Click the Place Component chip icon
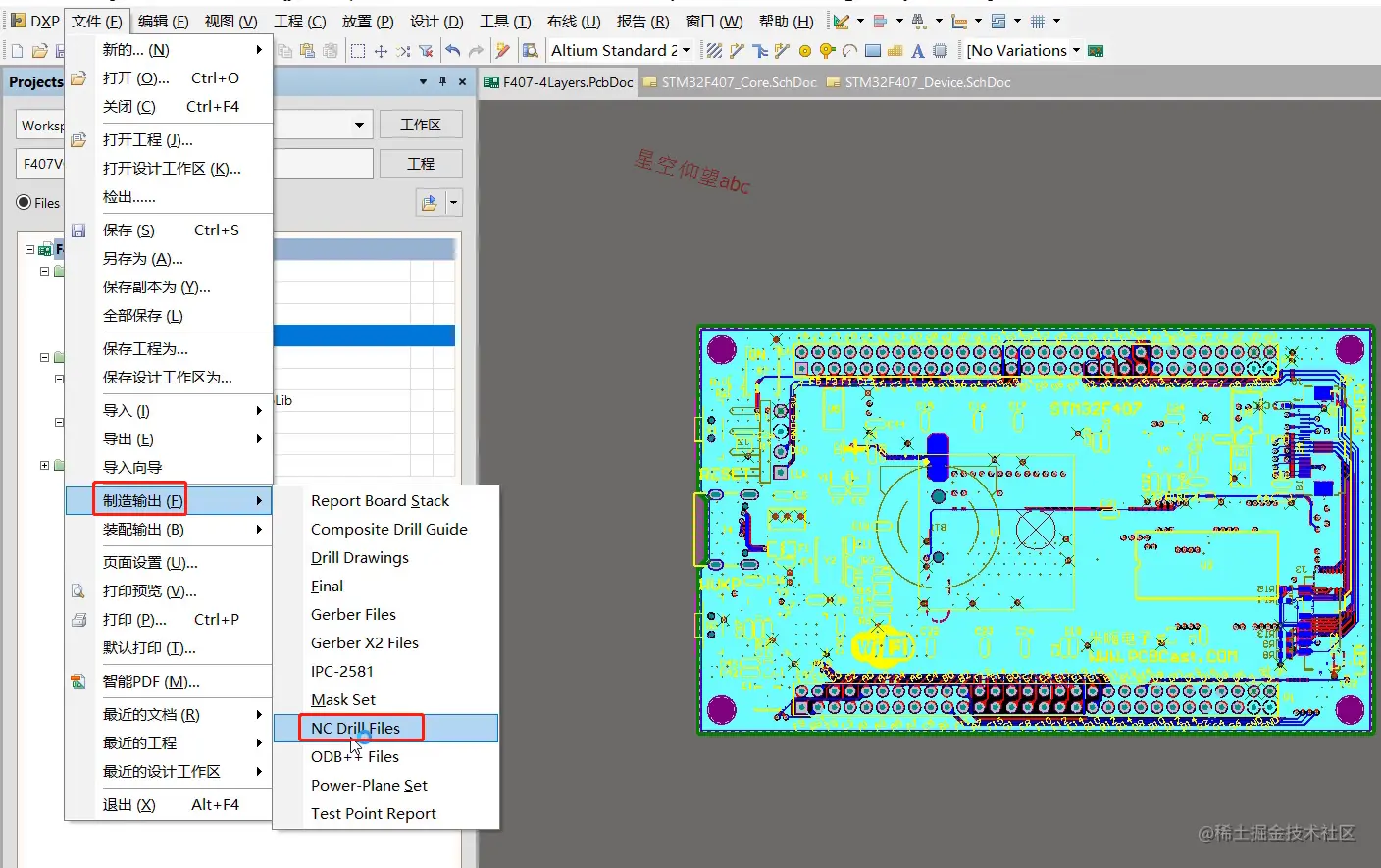This screenshot has height=868, width=1381. tap(940, 51)
